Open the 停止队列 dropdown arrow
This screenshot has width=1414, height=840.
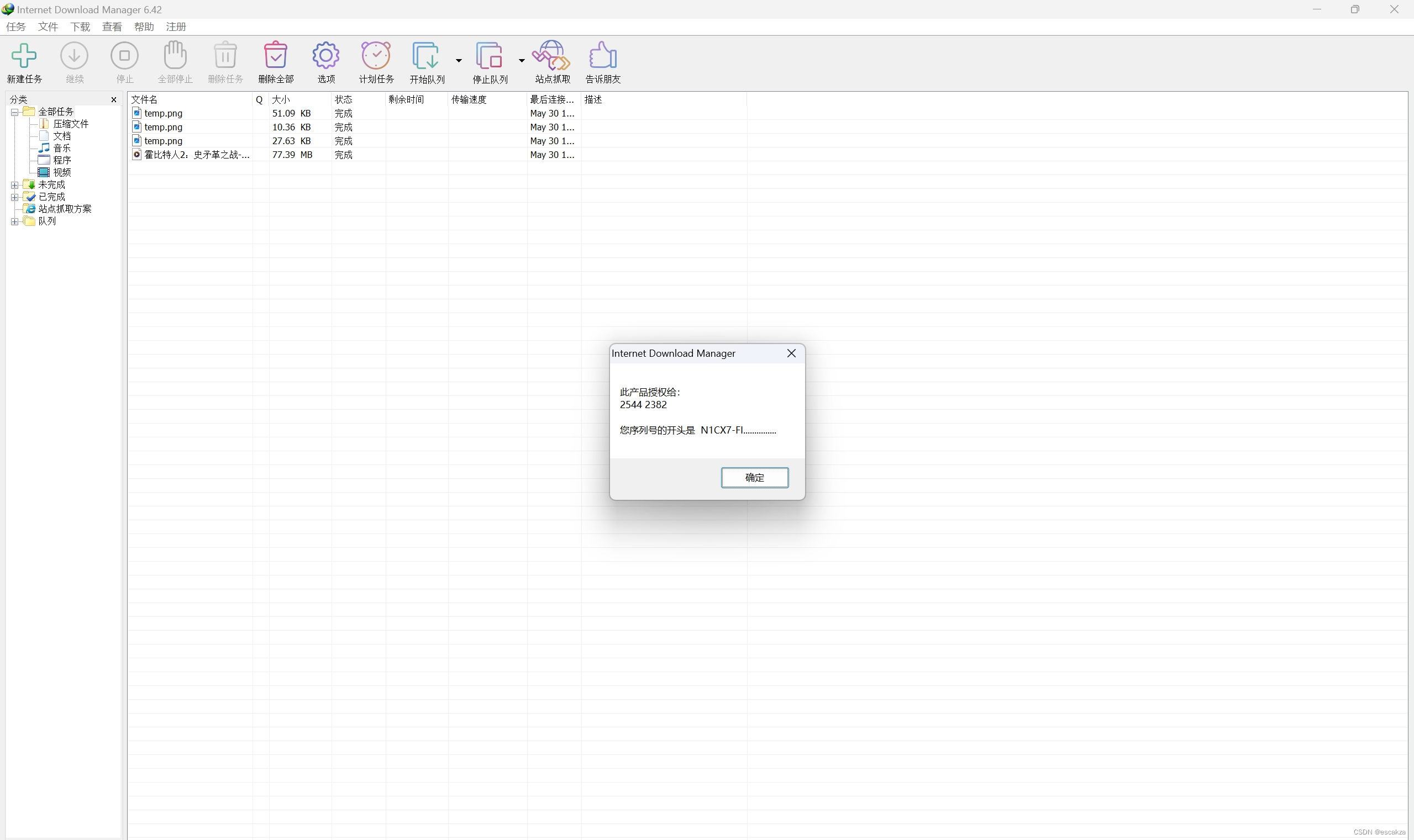[522, 60]
